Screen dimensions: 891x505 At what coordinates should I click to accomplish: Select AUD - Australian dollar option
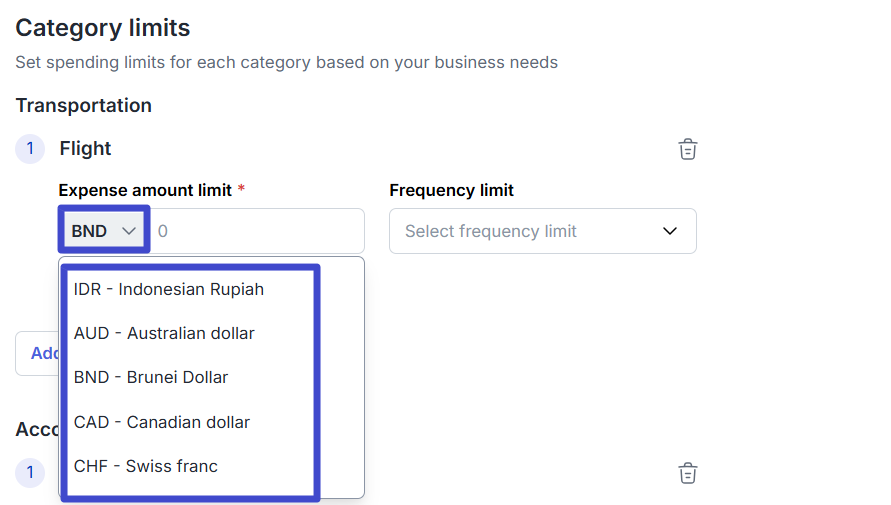click(x=164, y=333)
